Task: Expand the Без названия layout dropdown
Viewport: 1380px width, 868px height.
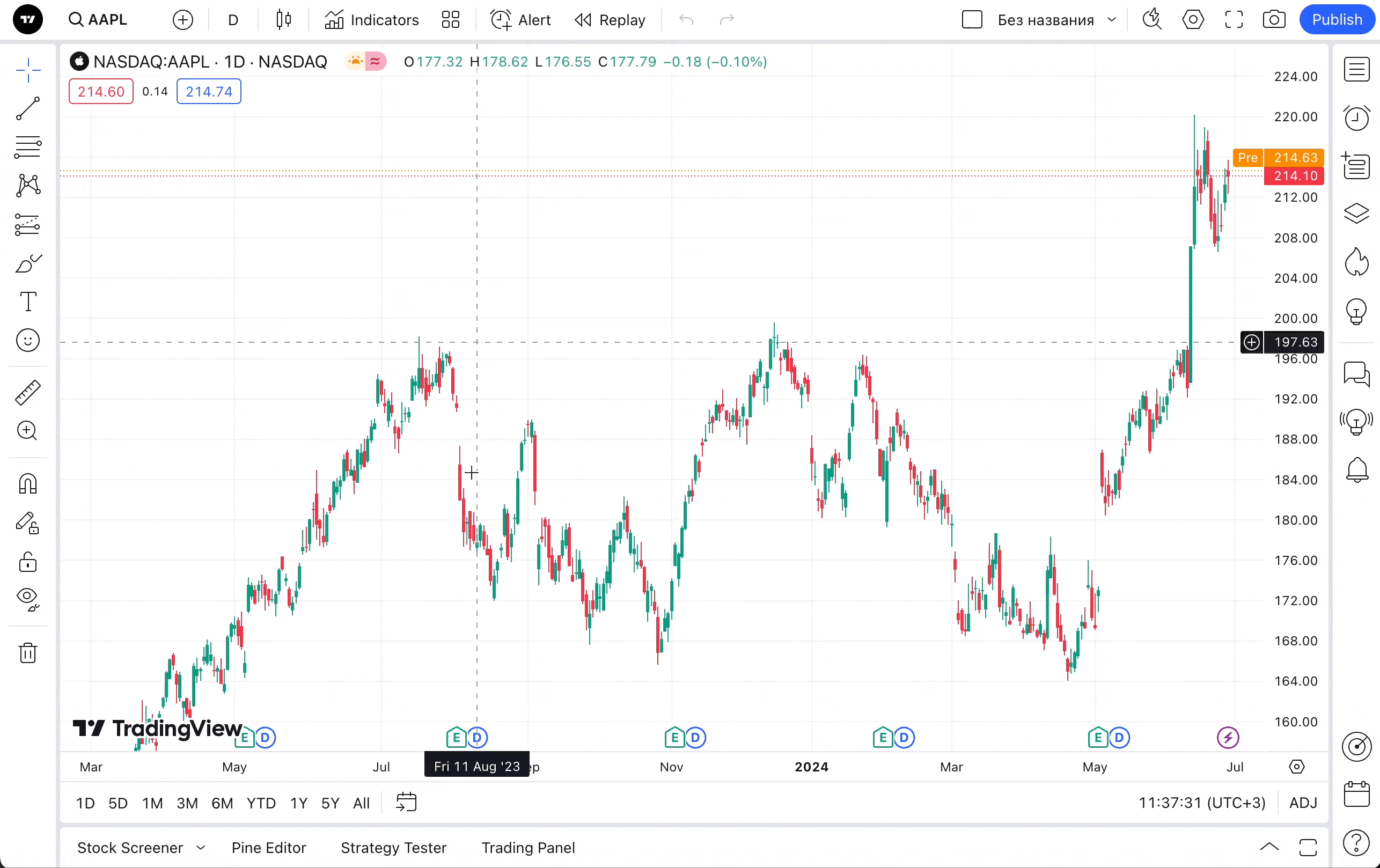Action: pyautogui.click(x=1112, y=20)
